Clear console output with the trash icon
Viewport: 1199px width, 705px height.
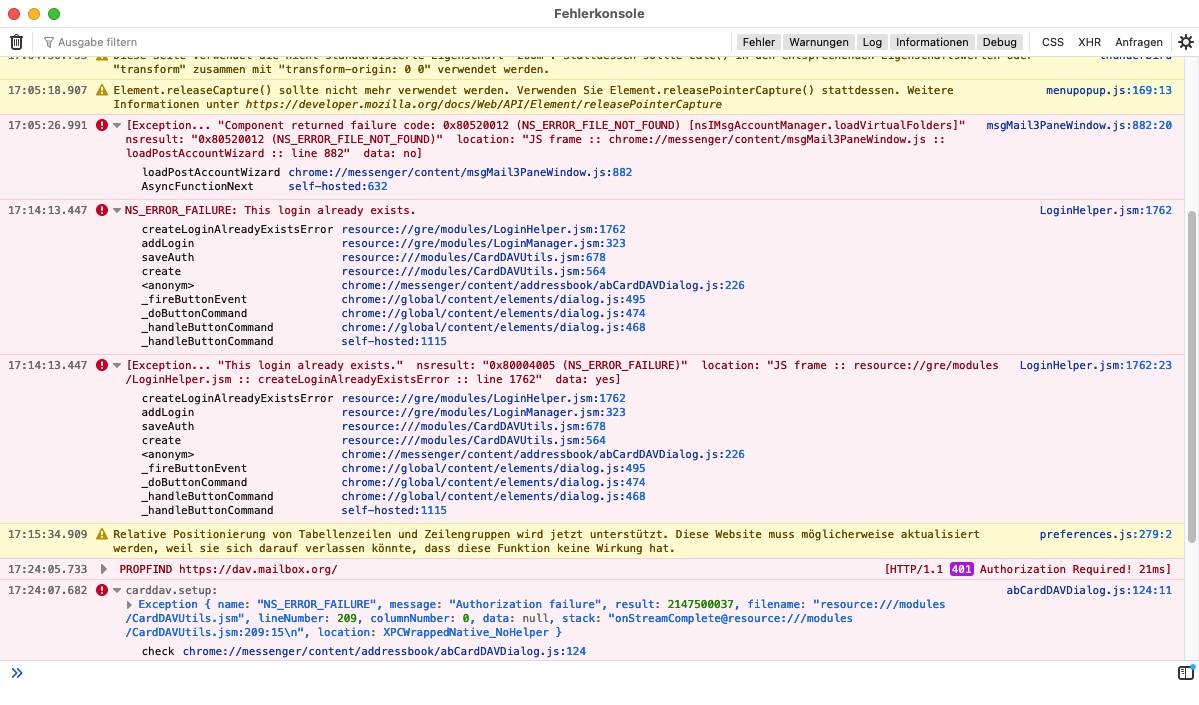16,42
